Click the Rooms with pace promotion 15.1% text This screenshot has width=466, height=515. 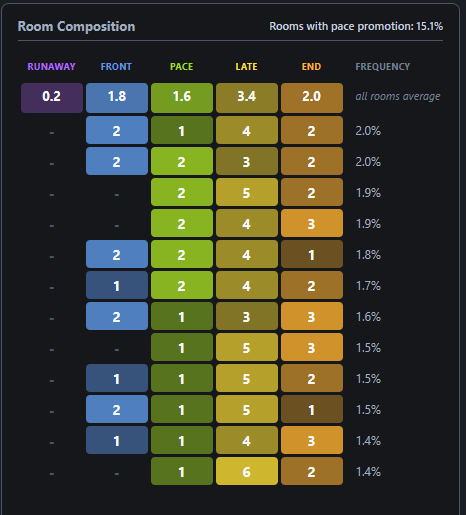[x=356, y=26]
